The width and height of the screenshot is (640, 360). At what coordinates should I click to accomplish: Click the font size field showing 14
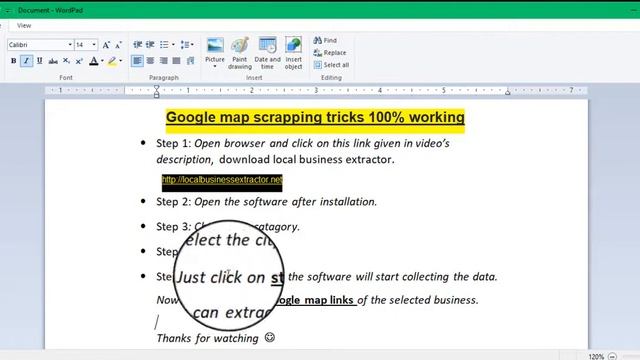coord(83,44)
